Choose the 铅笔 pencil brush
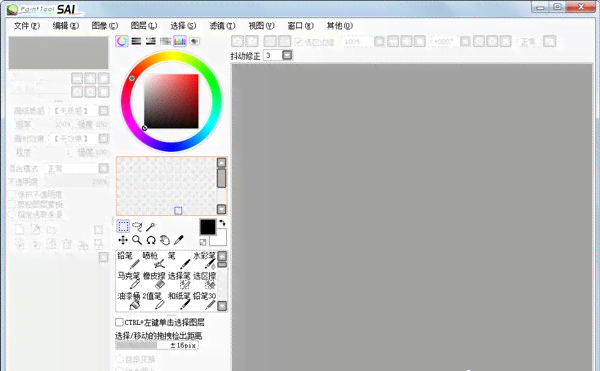Viewport: 600px width, 371px height. click(x=128, y=260)
